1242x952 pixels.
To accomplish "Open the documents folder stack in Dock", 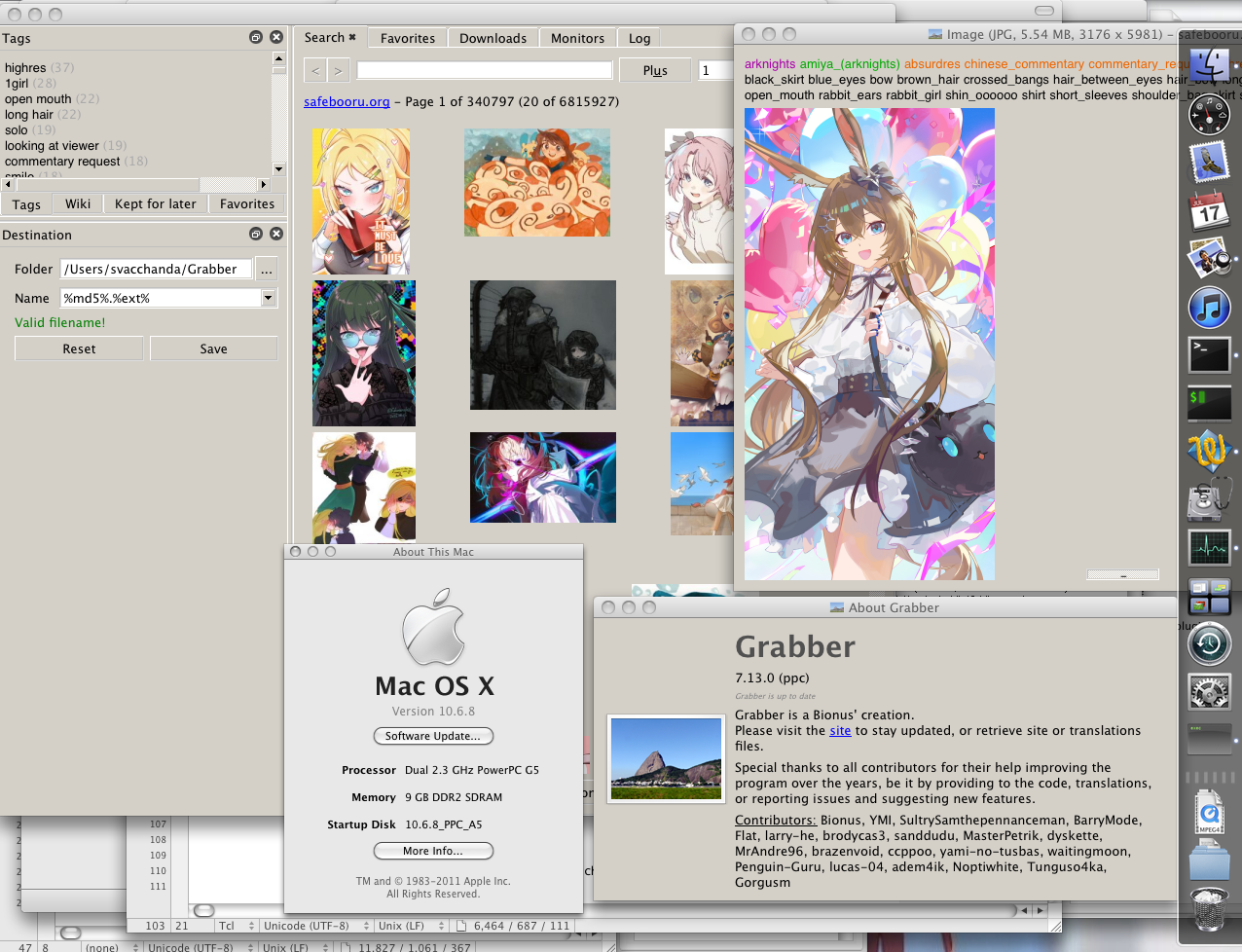I will point(1210,860).
